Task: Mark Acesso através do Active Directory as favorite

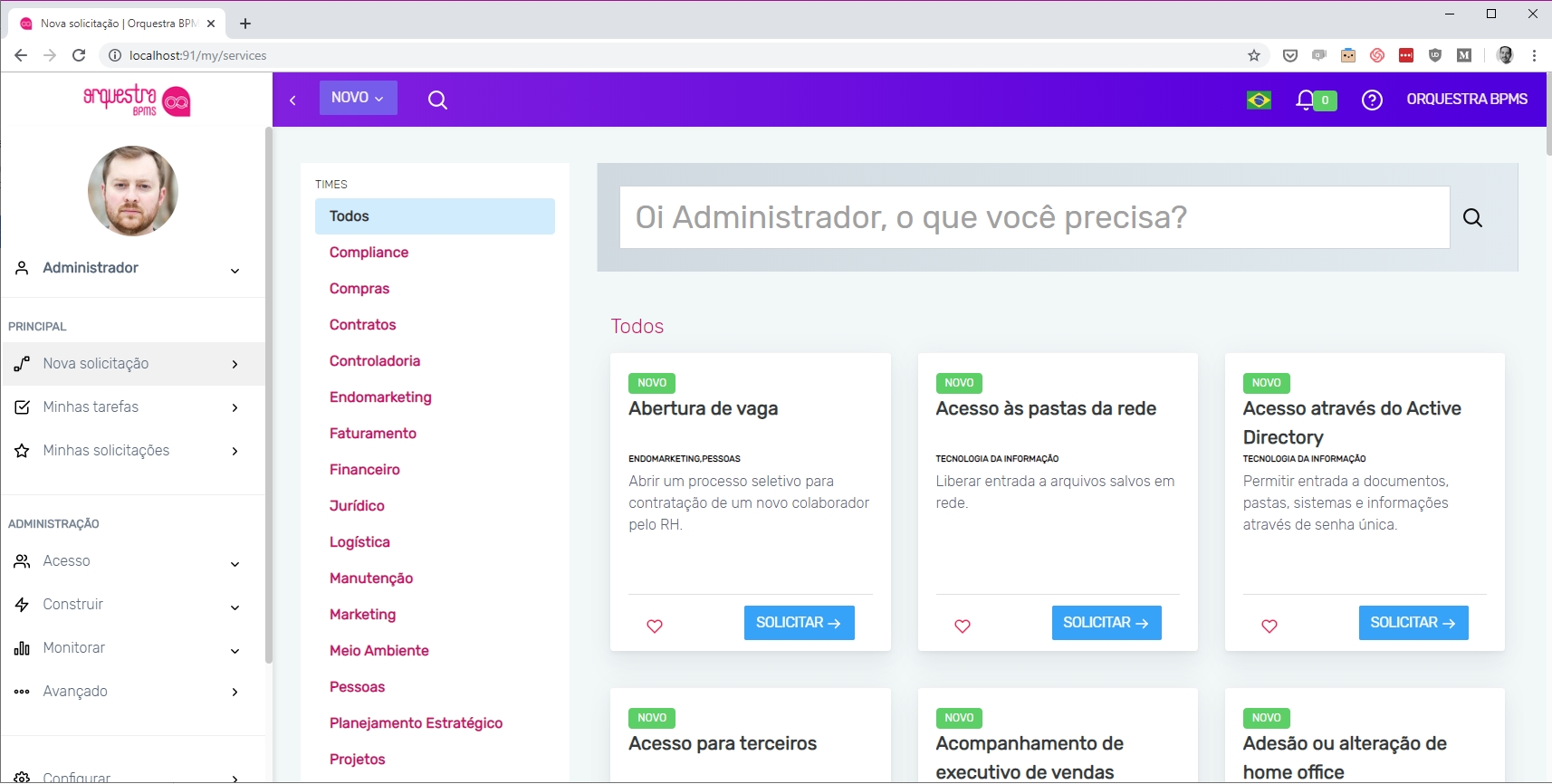Action: (x=1269, y=626)
